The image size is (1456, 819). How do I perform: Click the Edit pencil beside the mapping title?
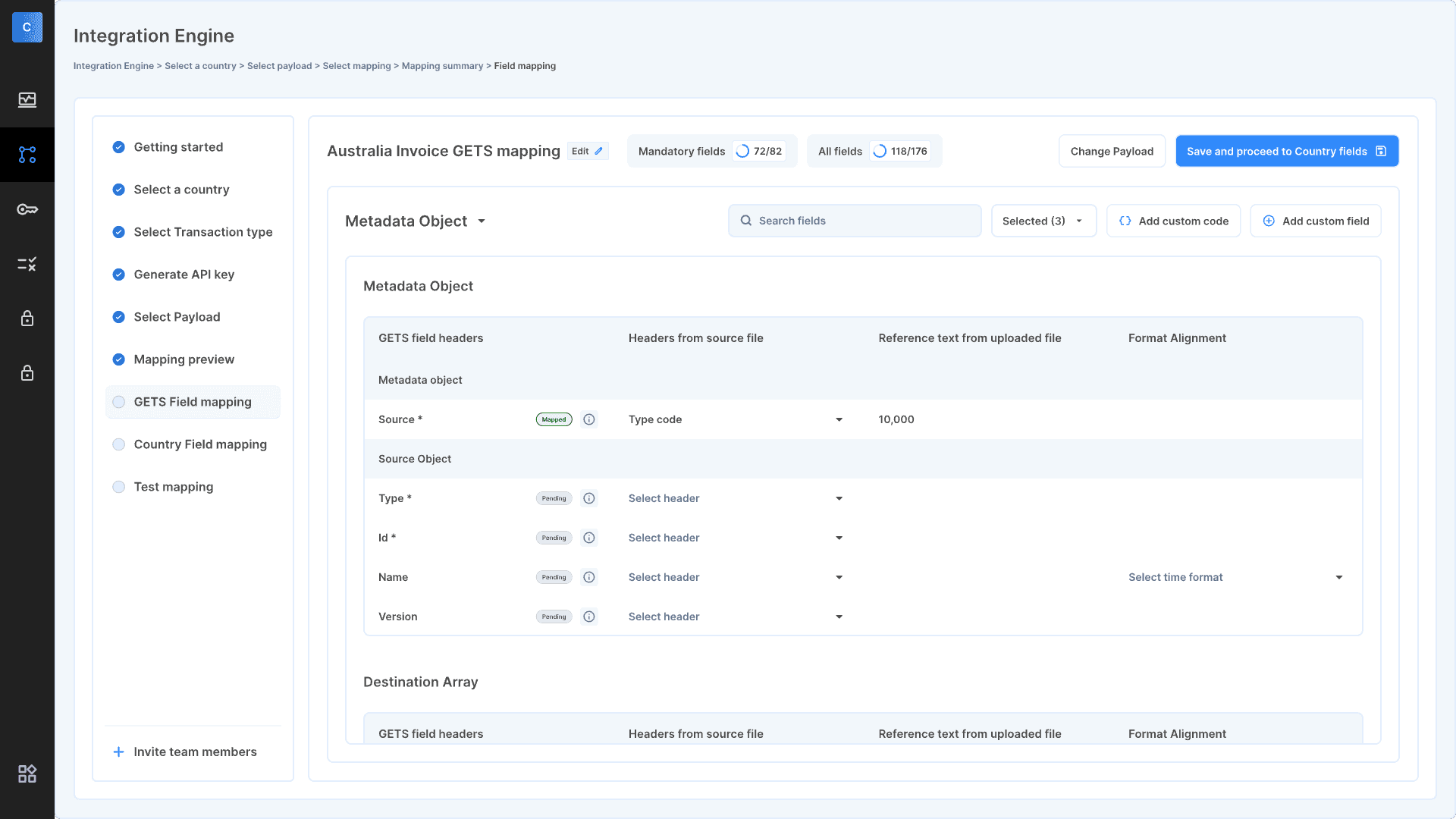[588, 151]
